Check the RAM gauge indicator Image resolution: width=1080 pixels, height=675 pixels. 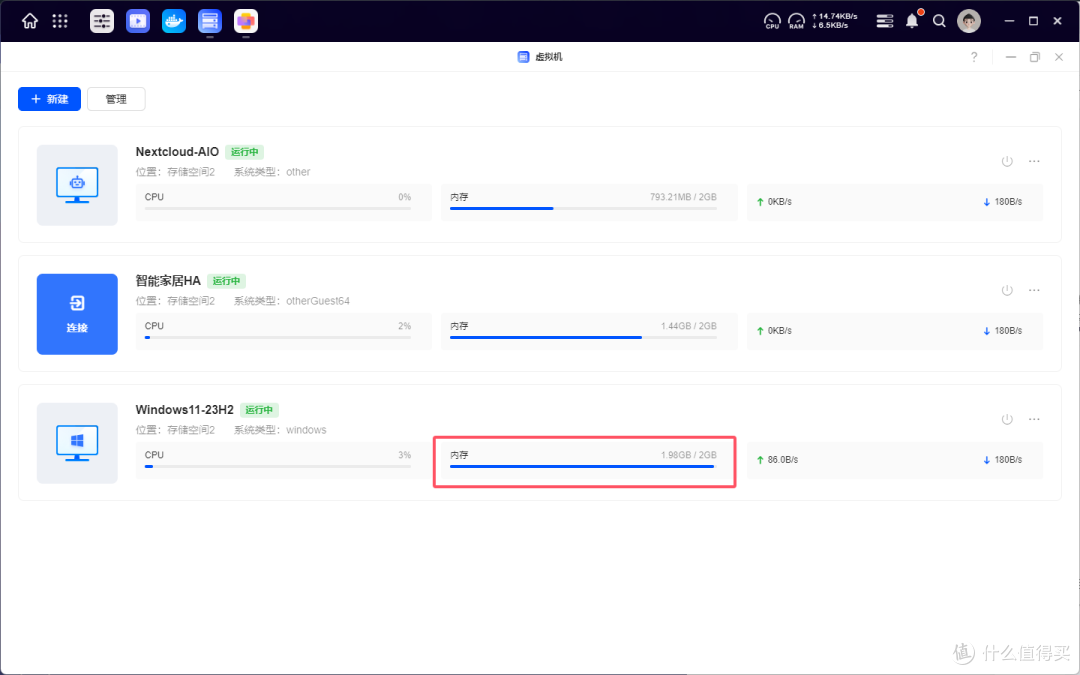(796, 21)
